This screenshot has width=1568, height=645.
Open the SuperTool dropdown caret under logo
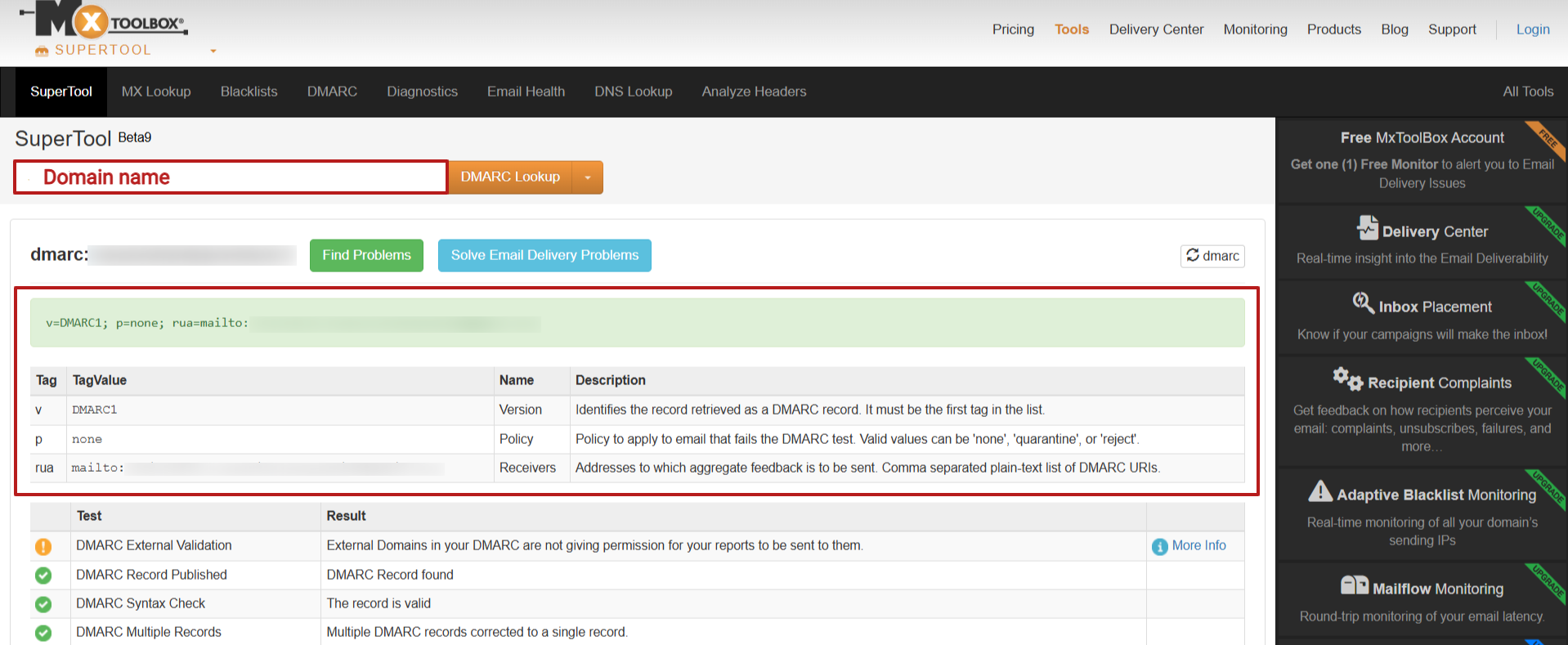tap(213, 51)
